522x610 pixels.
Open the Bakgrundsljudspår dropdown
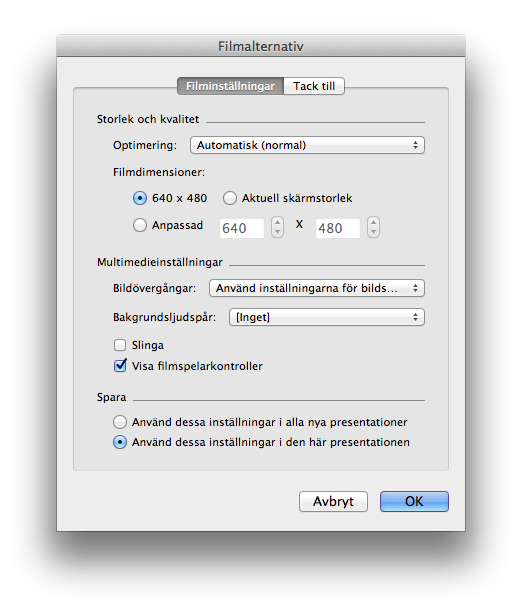point(327,317)
